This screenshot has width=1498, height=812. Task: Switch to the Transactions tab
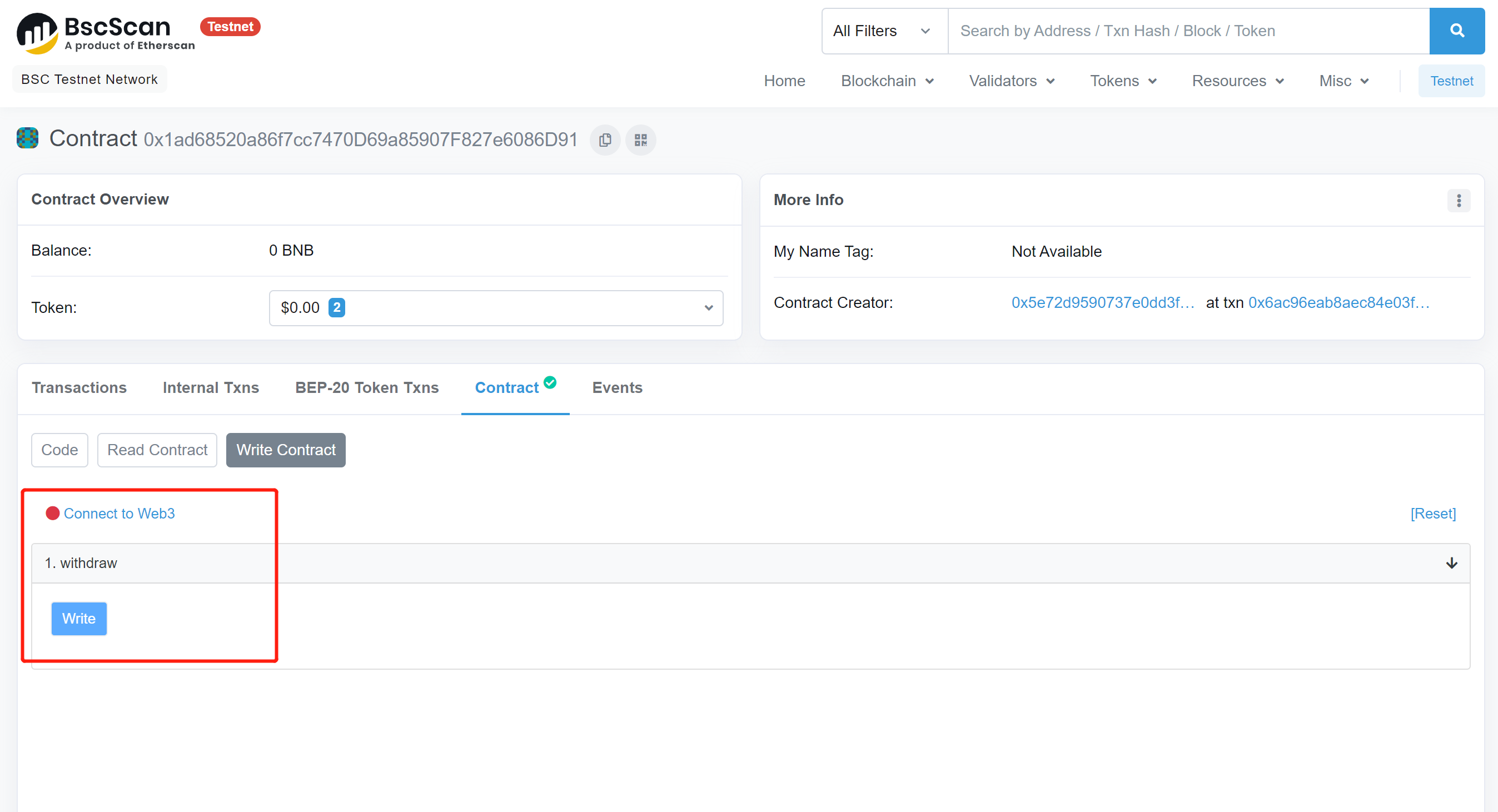[x=79, y=387]
